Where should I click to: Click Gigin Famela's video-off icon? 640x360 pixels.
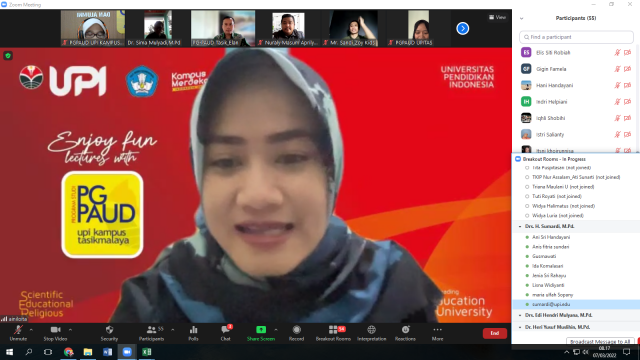click(627, 69)
